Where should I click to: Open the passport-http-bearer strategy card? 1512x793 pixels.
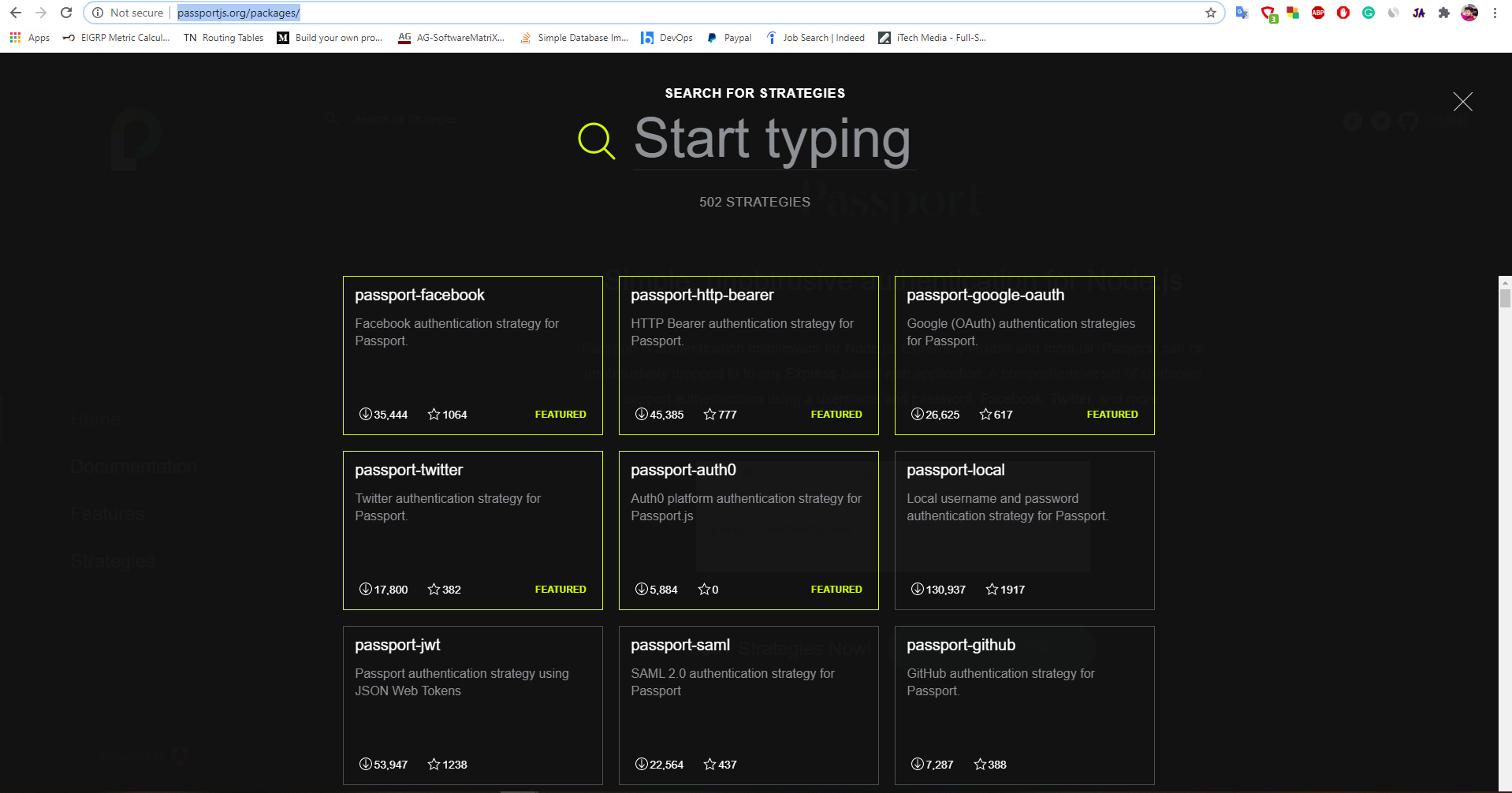749,356
